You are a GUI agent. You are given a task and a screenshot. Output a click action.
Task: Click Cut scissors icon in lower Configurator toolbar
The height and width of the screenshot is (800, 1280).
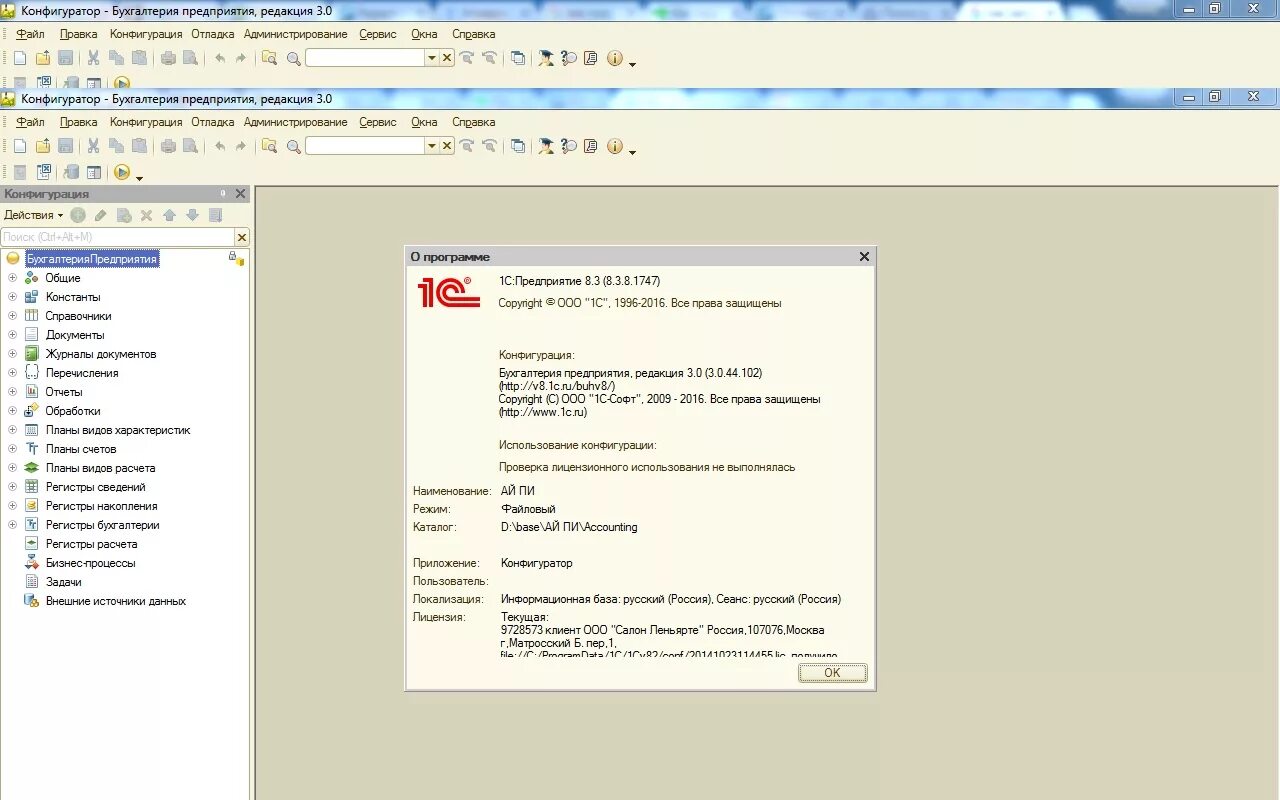(93, 146)
